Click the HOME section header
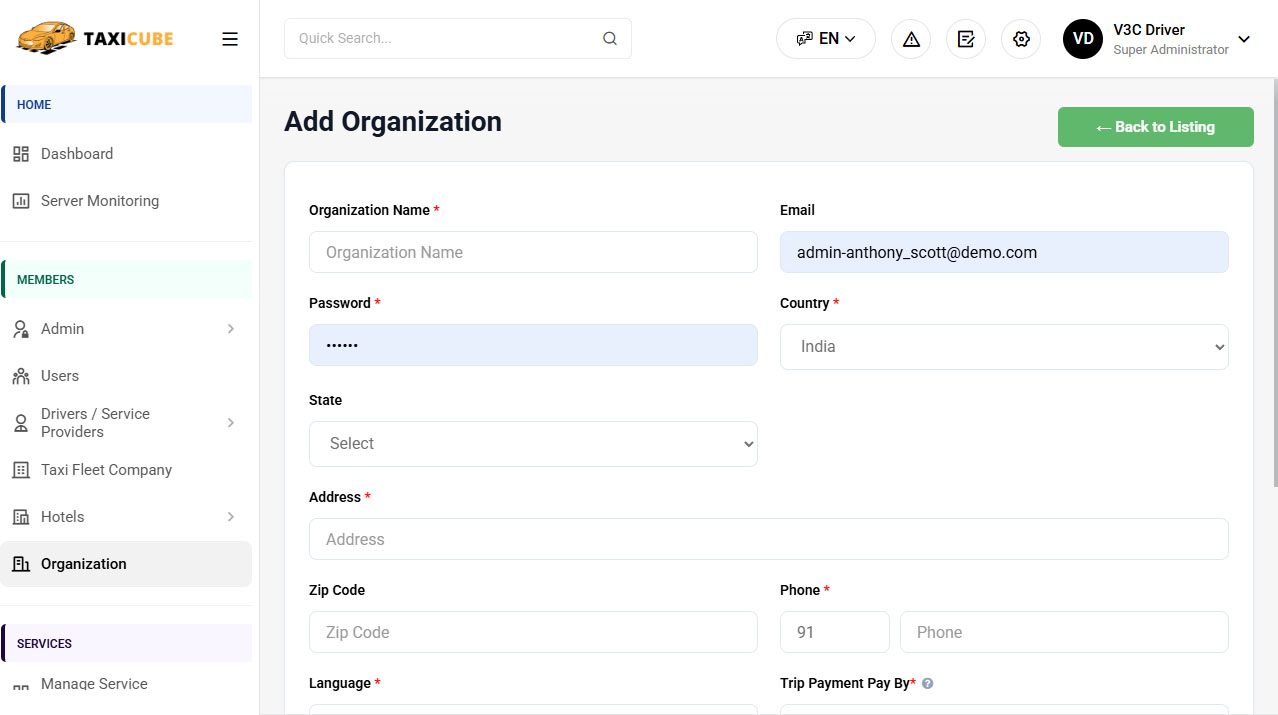Screen dimensions: 1278x715 [126, 104]
